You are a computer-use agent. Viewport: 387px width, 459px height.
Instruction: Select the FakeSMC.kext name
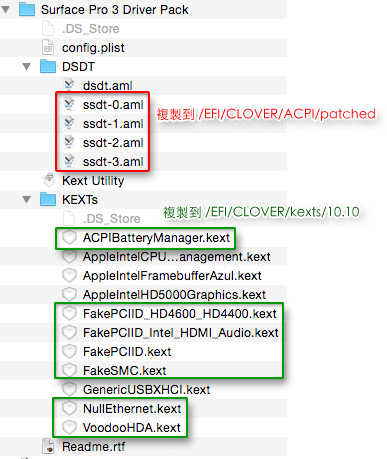(x=124, y=371)
